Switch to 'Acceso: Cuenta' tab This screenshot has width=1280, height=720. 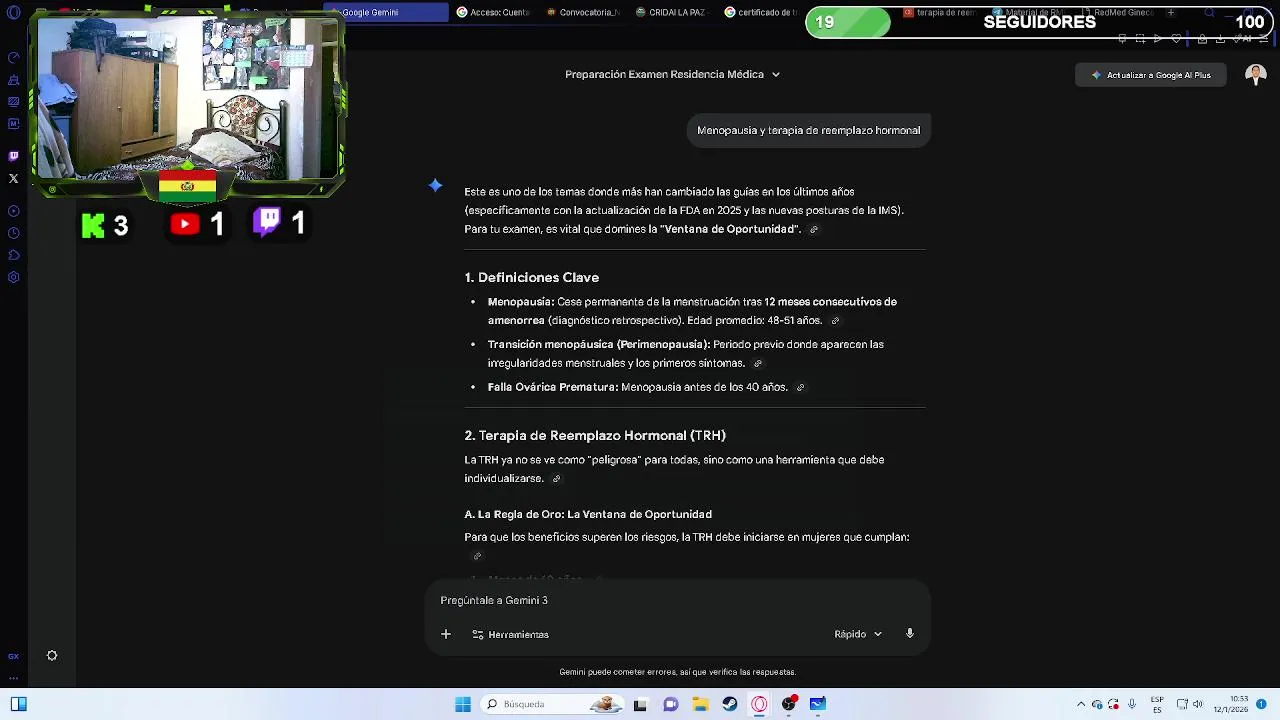(x=493, y=12)
